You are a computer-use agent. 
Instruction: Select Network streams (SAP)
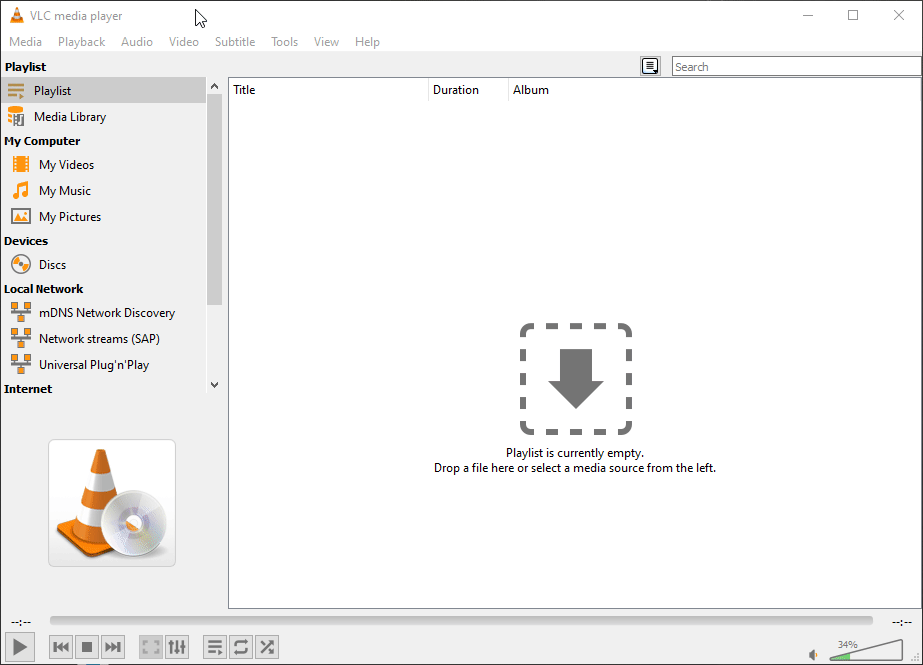click(x=97, y=338)
